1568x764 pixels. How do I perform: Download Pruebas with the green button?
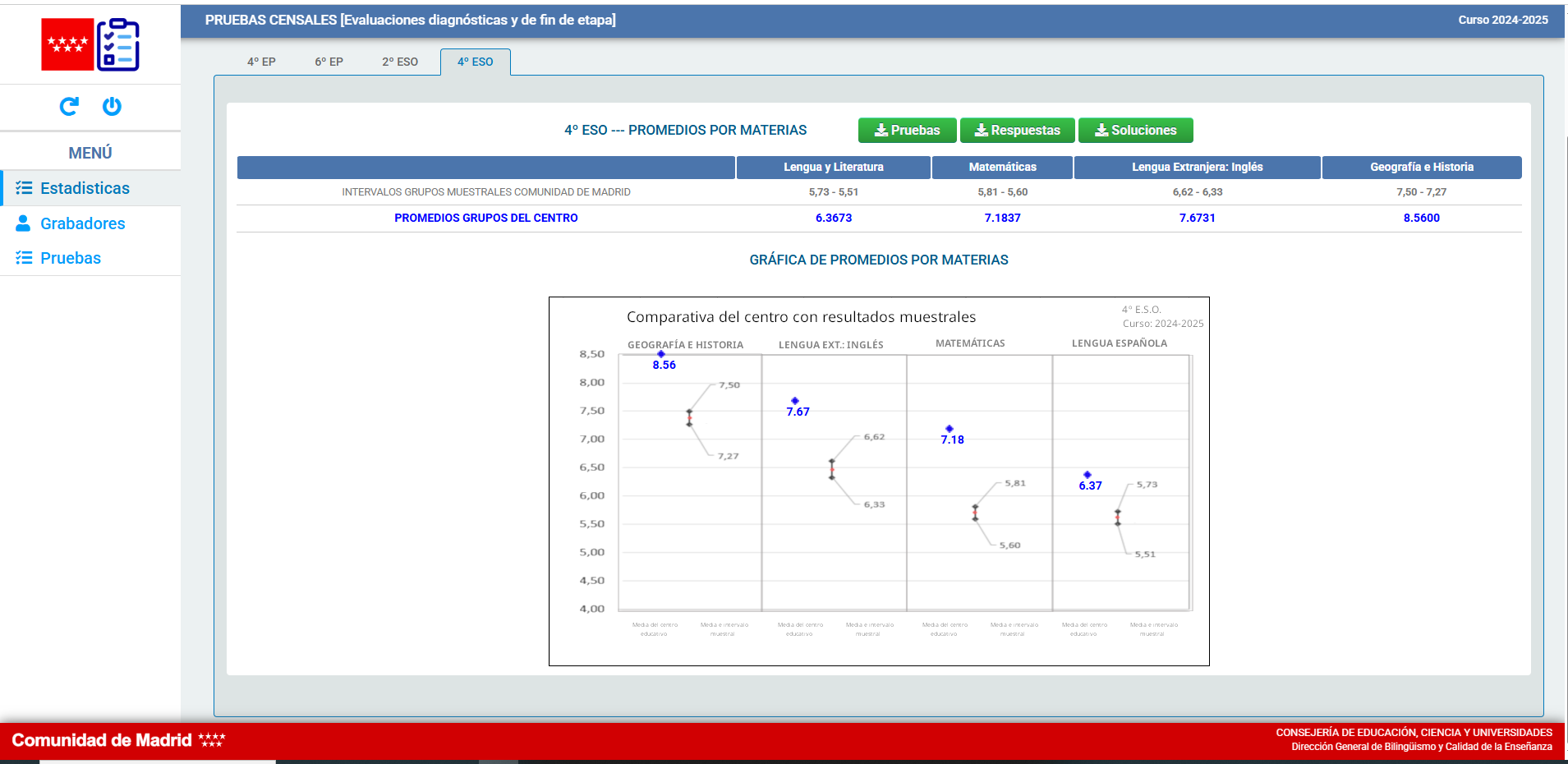[907, 130]
